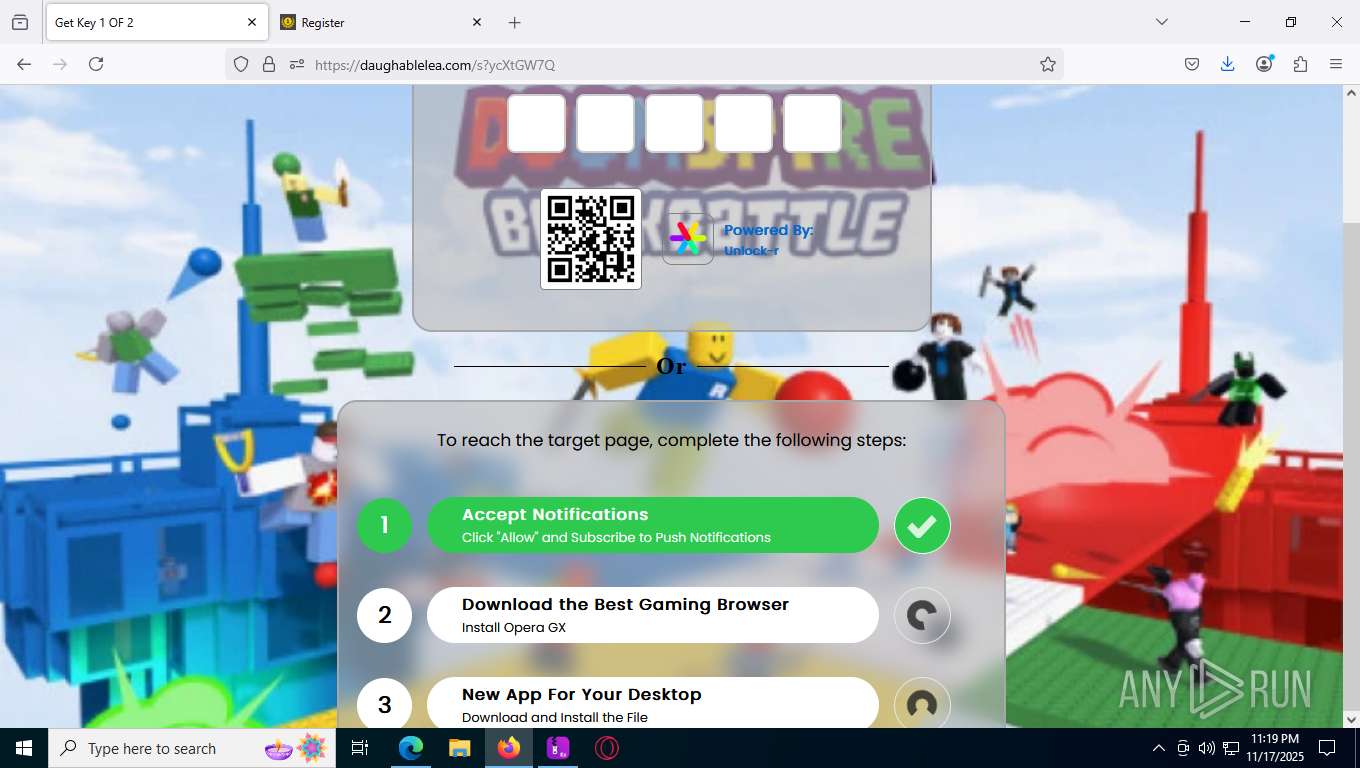Reload the current page
Viewport: 1360px width, 768px height.
pyautogui.click(x=96, y=64)
